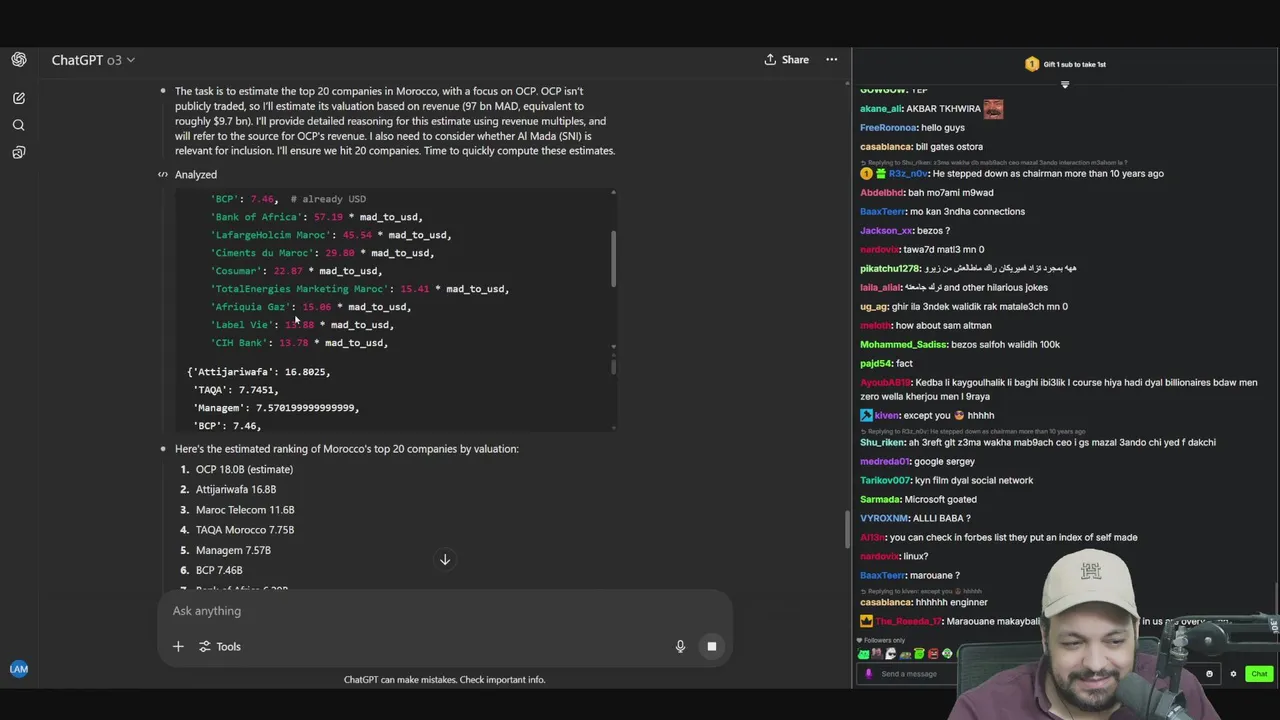Open R3z_n0v username in stream chat
The image size is (1280, 720).
click(x=908, y=174)
